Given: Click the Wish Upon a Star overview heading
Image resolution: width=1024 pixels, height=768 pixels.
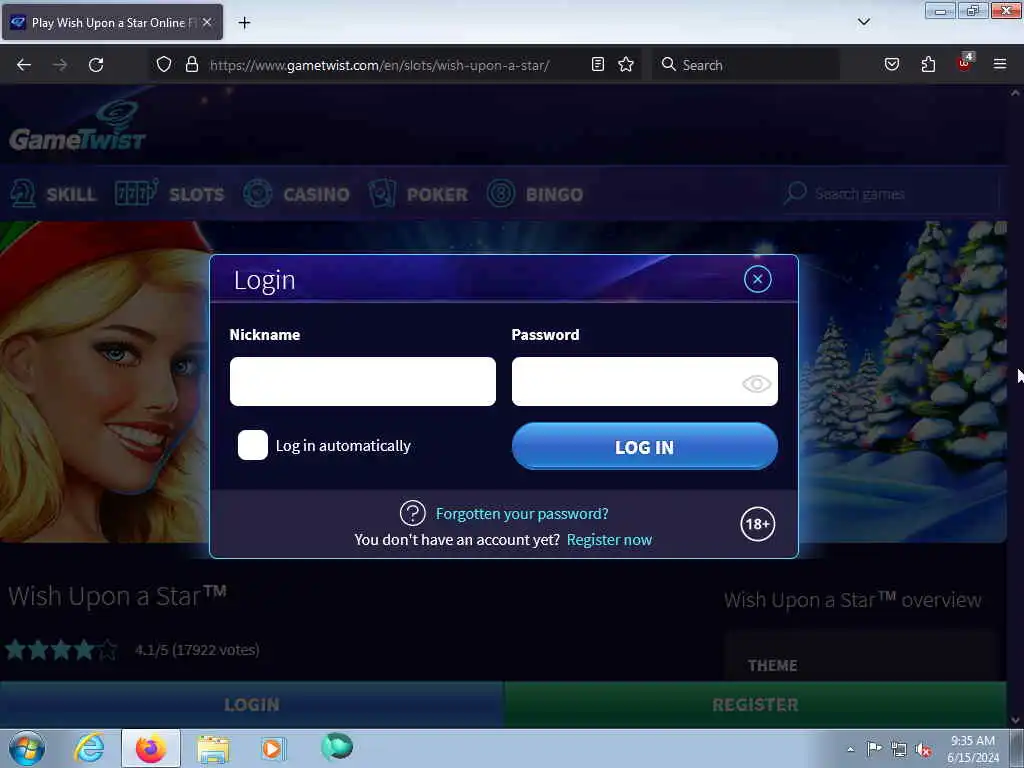Looking at the screenshot, I should [x=852, y=600].
